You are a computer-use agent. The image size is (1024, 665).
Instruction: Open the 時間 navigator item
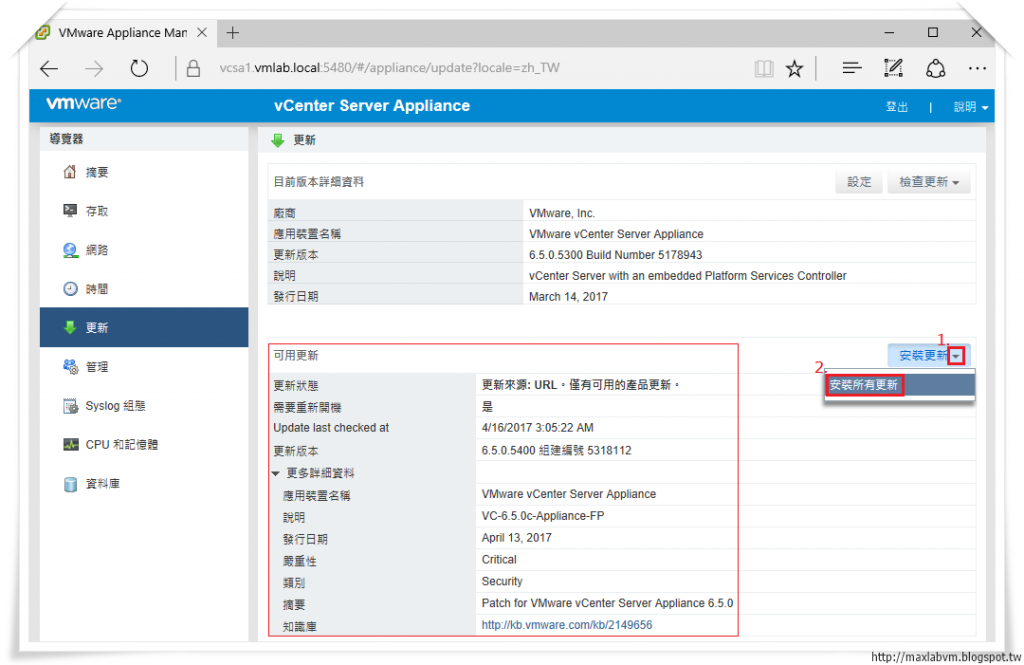pyautogui.click(x=144, y=288)
